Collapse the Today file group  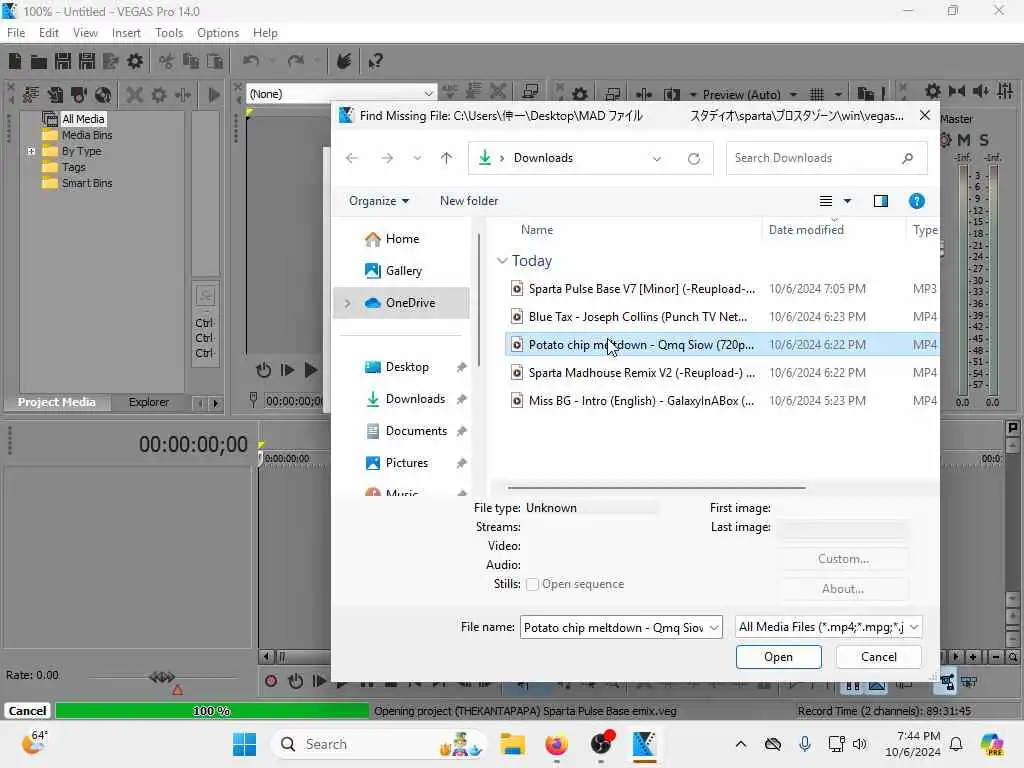tap(502, 261)
